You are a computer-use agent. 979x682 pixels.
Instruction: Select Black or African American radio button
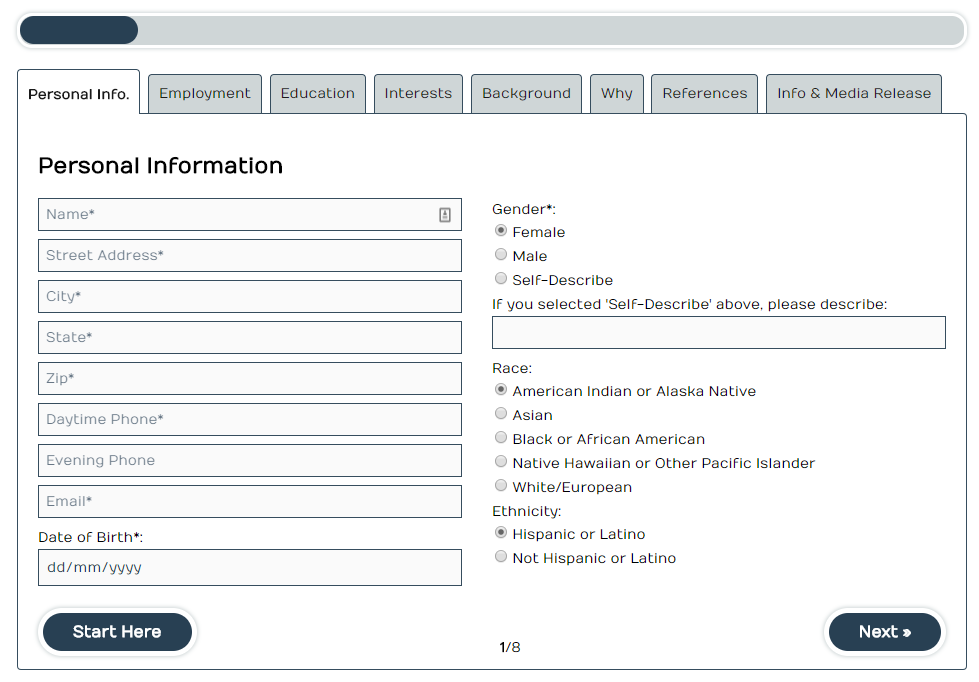point(501,438)
